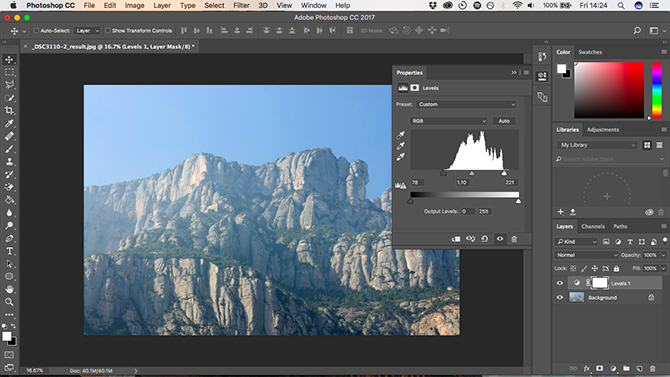This screenshot has width=670, height=377.
Task: Open Auto-Select Layer dropdown
Action: coord(88,31)
